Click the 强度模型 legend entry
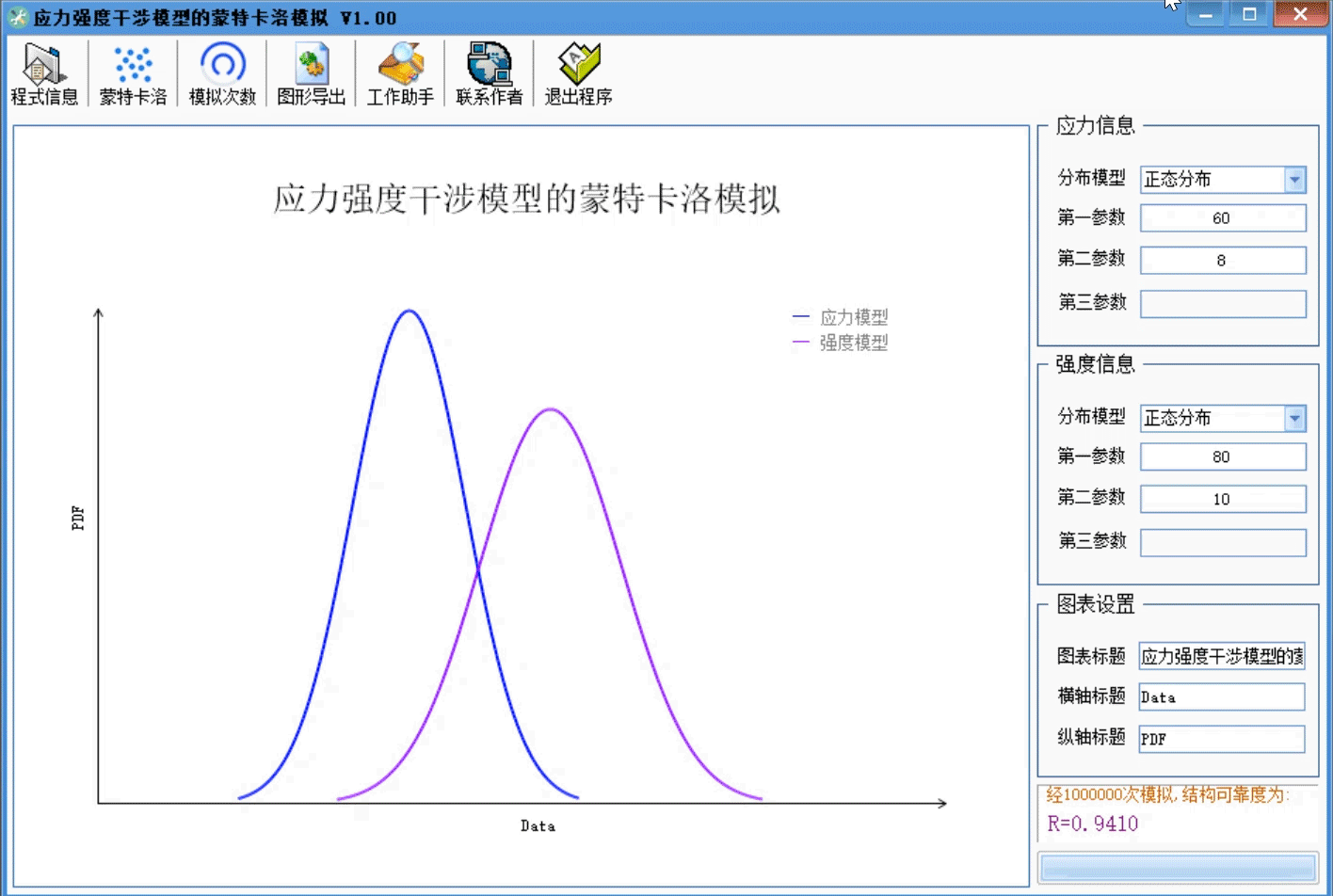Viewport: 1333px width, 896px height. coord(841,343)
